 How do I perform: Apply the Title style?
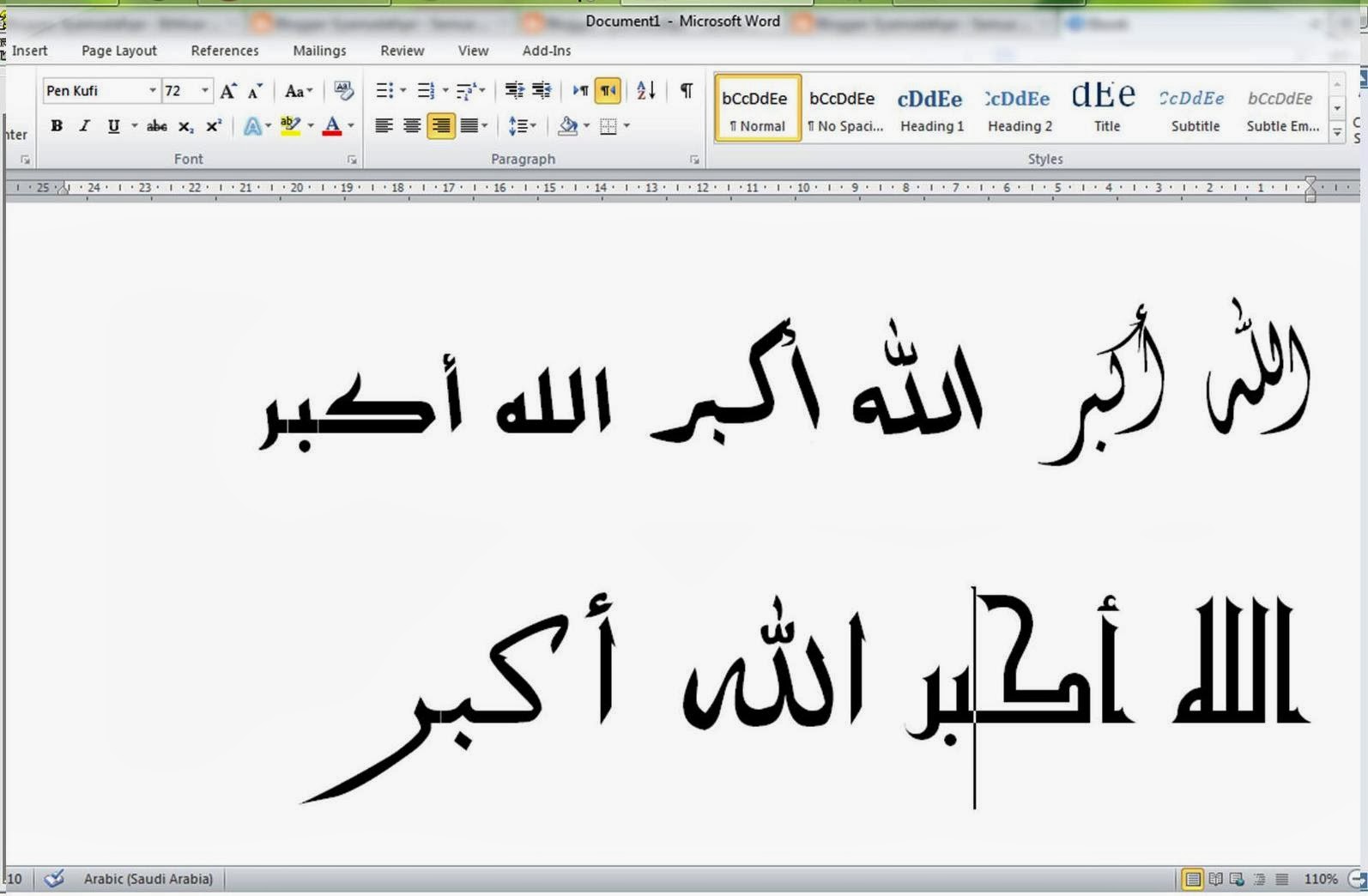pyautogui.click(x=1106, y=107)
